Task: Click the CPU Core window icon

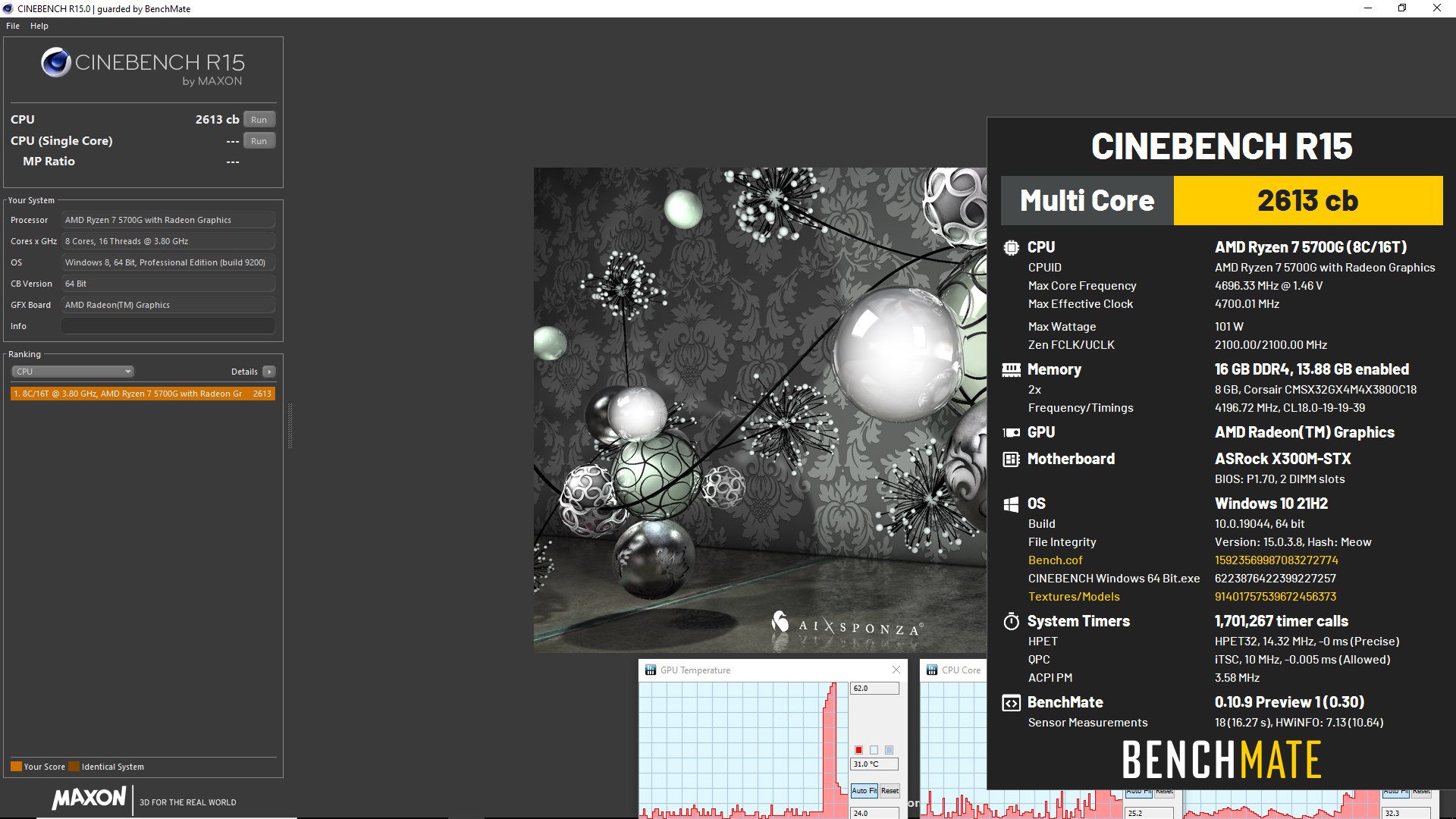Action: (x=932, y=670)
